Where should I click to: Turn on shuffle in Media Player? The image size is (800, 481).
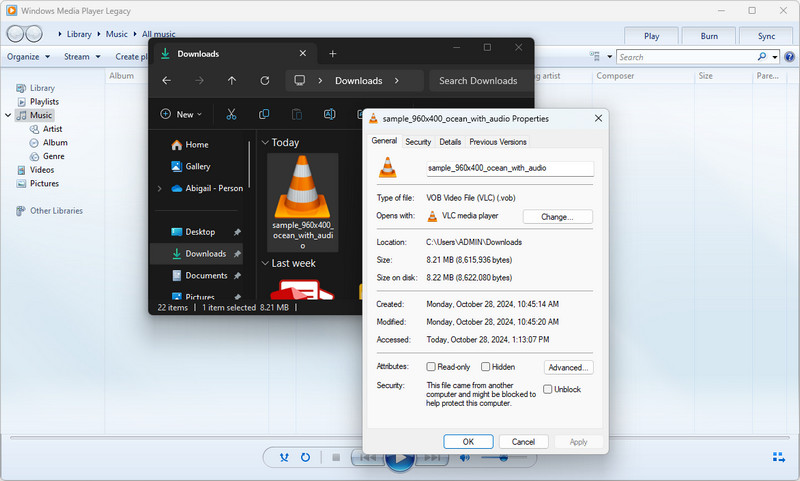click(x=284, y=458)
